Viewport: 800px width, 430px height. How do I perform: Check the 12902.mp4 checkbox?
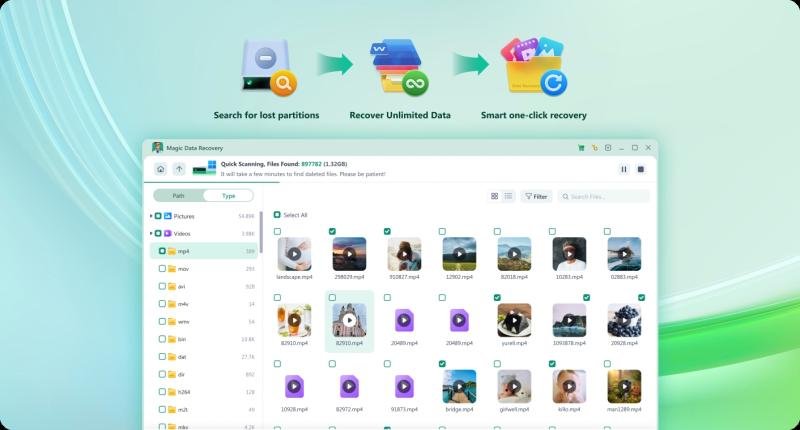[442, 232]
